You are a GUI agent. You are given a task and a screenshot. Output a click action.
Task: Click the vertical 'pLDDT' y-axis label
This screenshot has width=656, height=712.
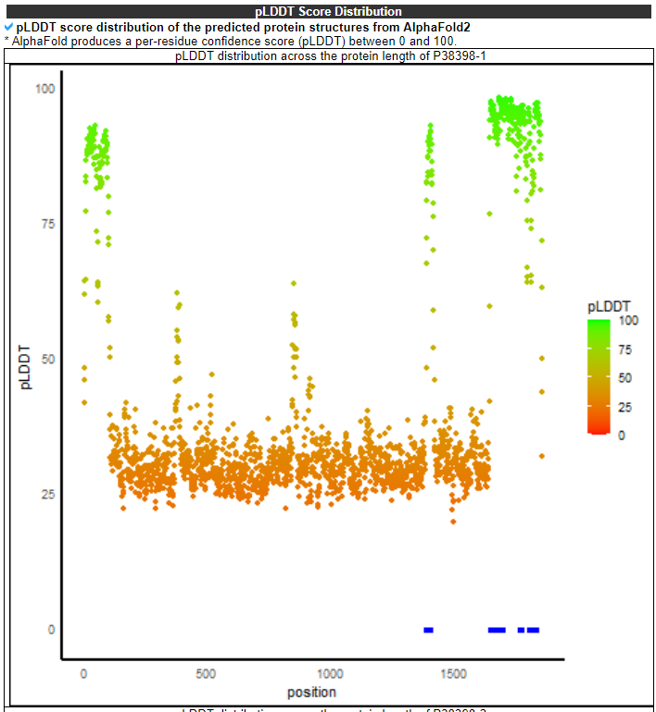(28, 367)
